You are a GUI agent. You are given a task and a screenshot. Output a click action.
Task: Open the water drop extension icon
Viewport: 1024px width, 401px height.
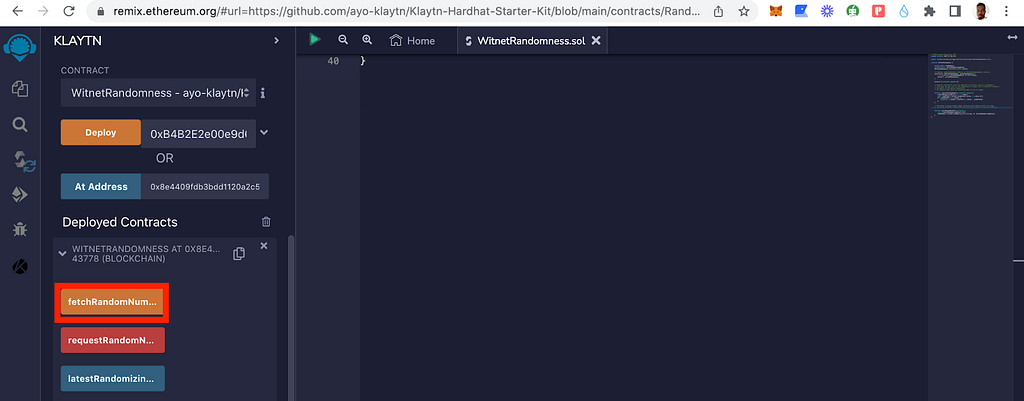[x=904, y=11]
